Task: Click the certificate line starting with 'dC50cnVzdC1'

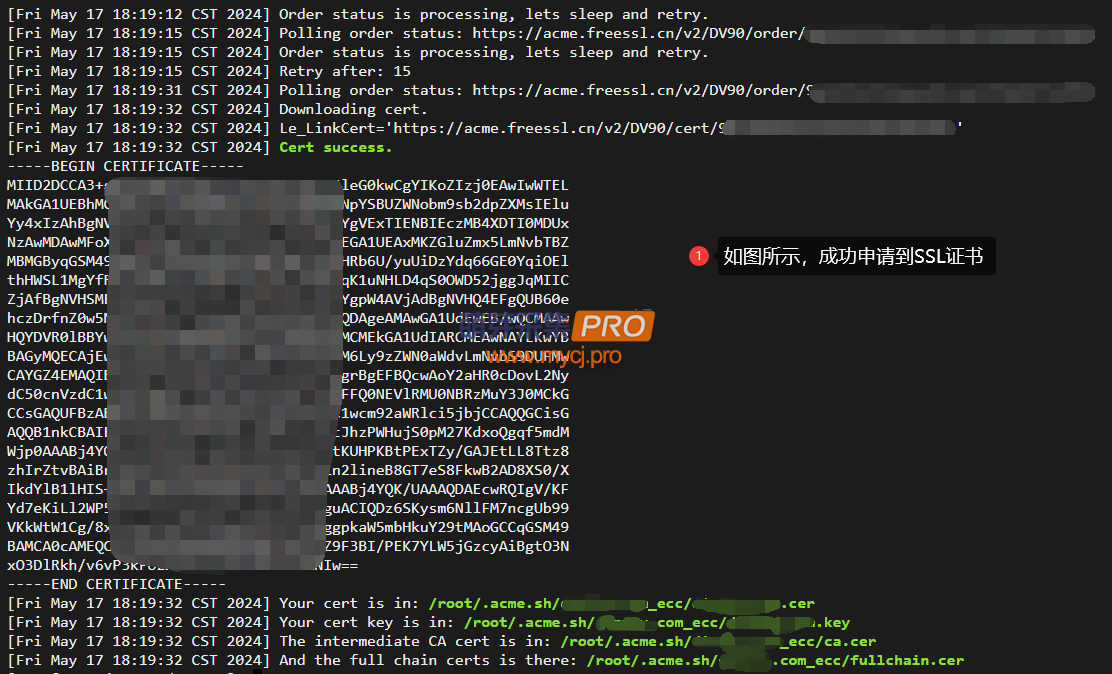Action: coord(288,394)
